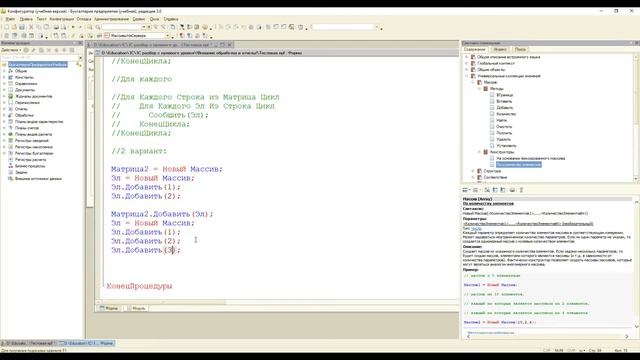Click the Print toolbar icon

point(56,27)
